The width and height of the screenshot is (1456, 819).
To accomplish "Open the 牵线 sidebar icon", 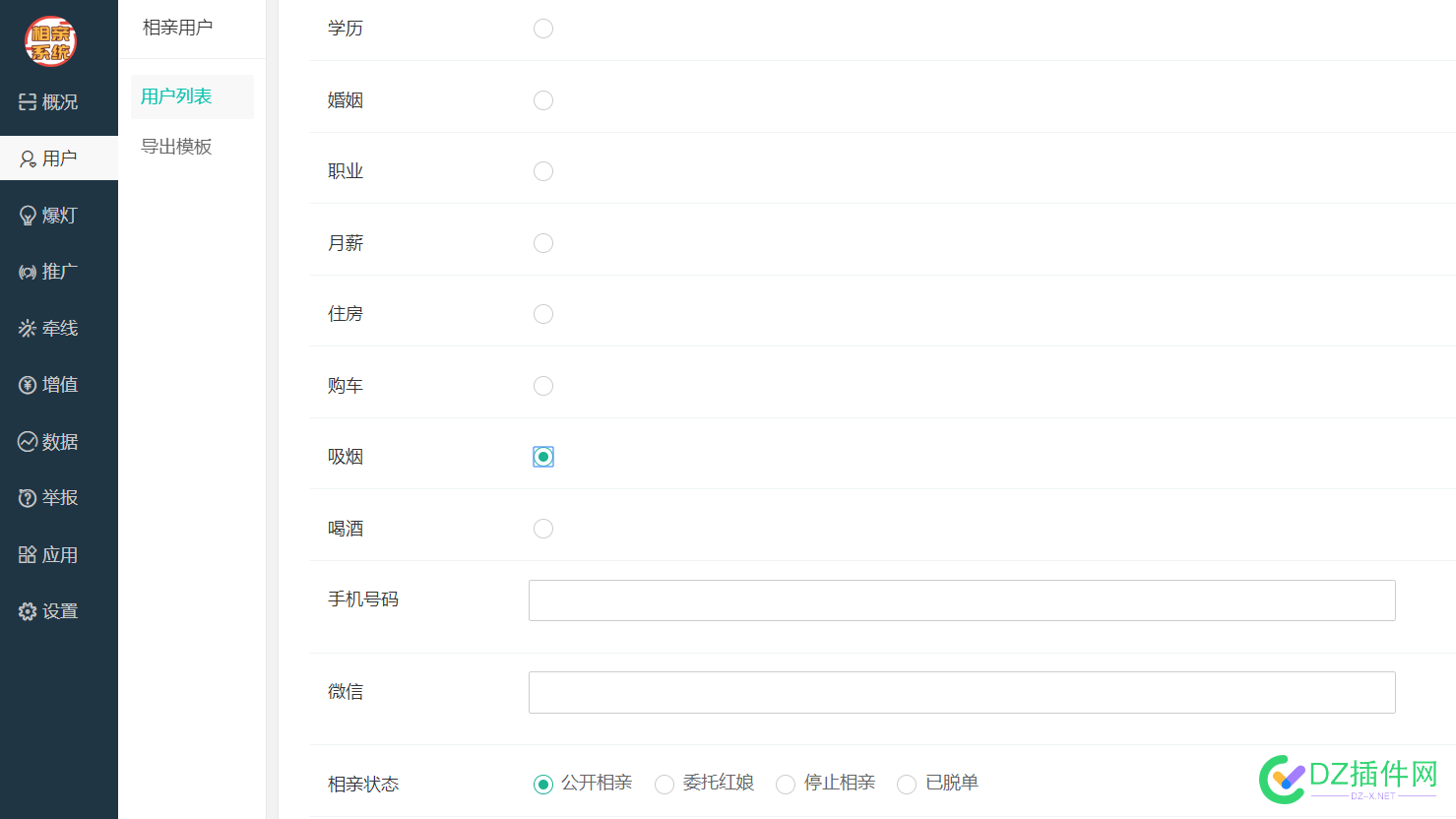I will 28,329.
